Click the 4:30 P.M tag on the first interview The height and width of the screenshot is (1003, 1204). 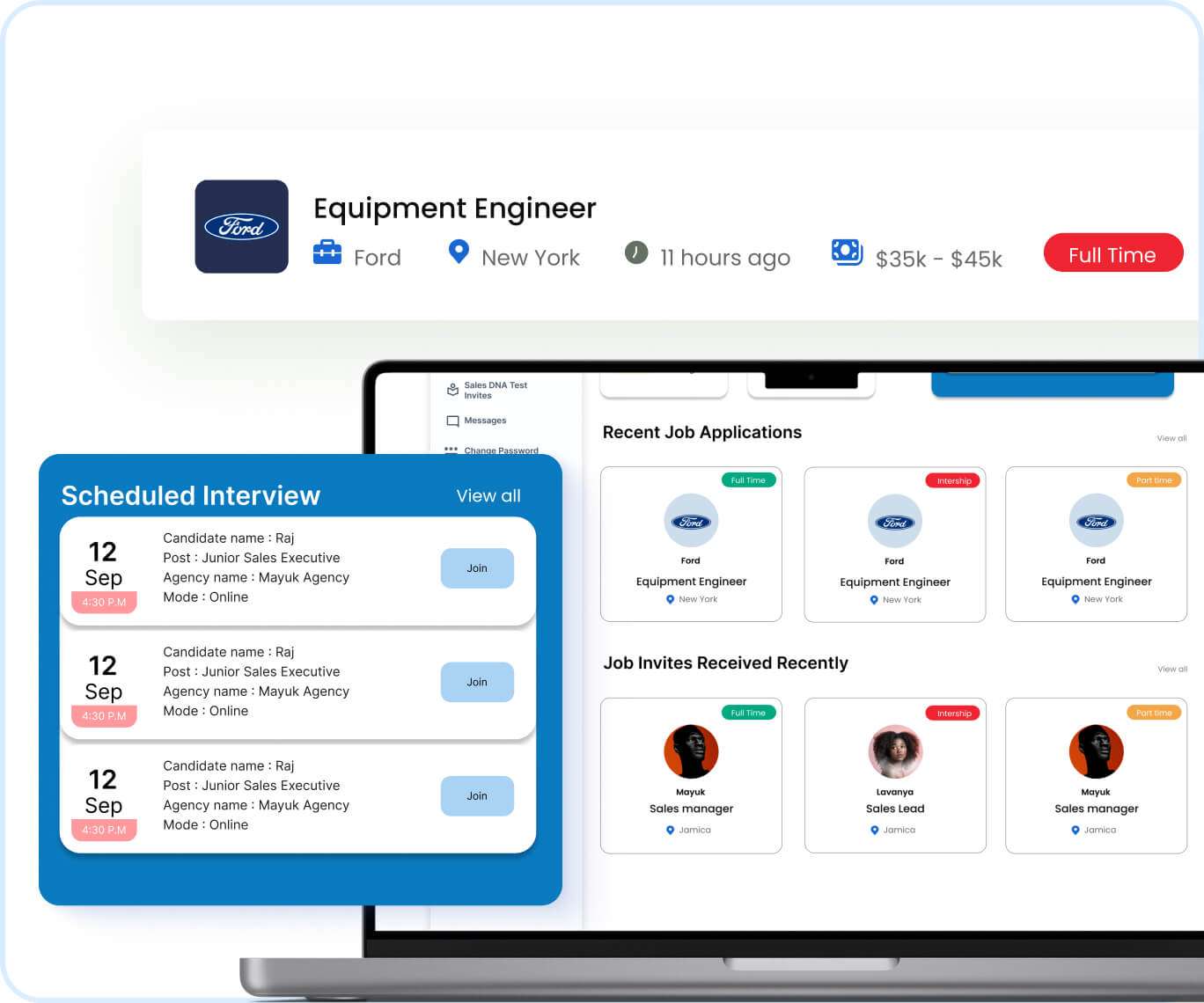tap(104, 603)
